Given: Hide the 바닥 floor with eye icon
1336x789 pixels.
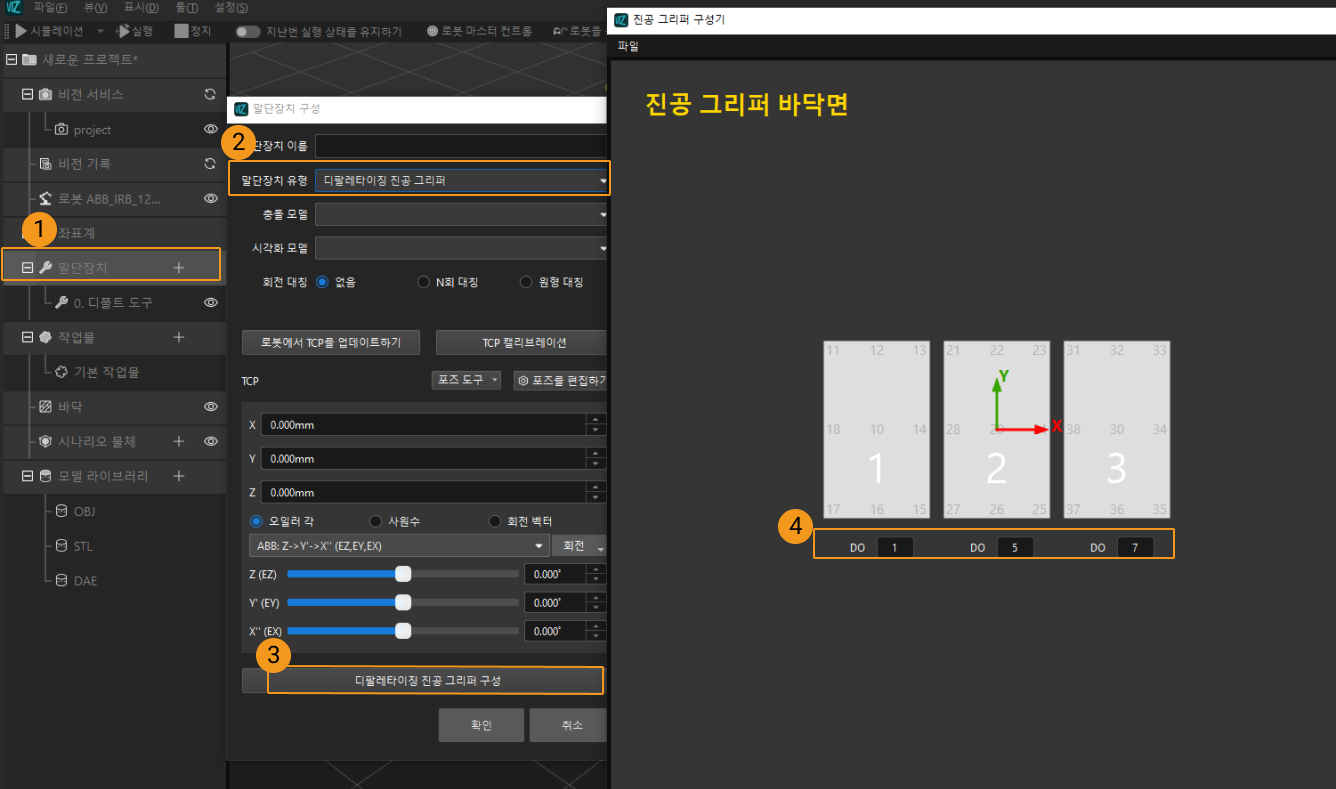Looking at the screenshot, I should pos(211,407).
